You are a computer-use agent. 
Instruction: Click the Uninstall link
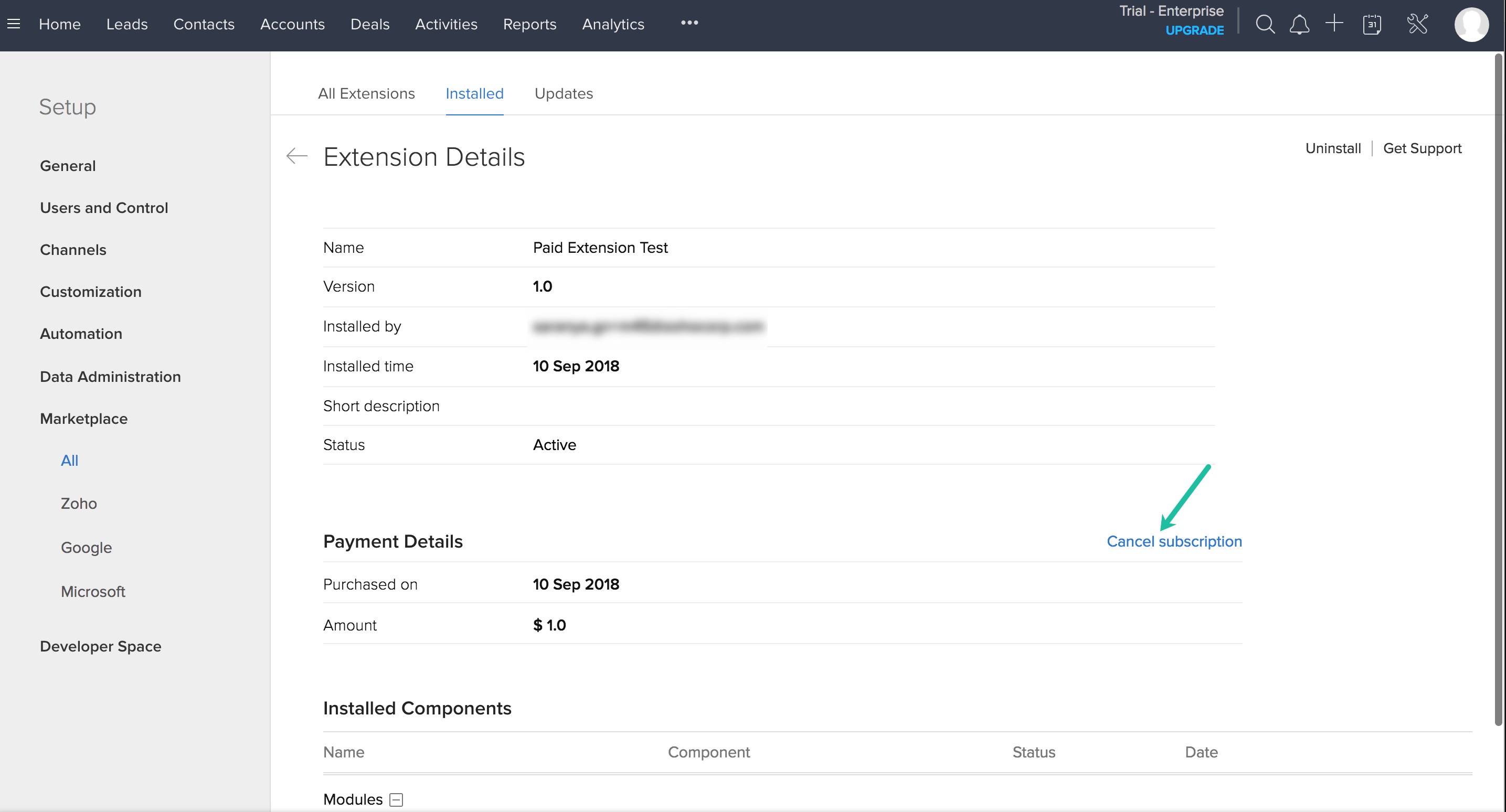click(1333, 148)
